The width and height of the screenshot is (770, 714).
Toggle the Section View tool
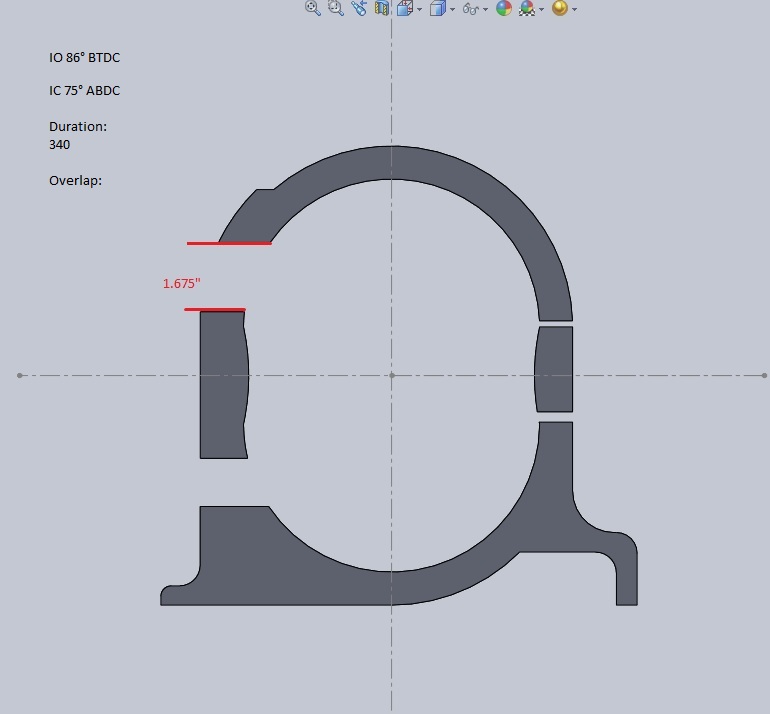pyautogui.click(x=381, y=8)
